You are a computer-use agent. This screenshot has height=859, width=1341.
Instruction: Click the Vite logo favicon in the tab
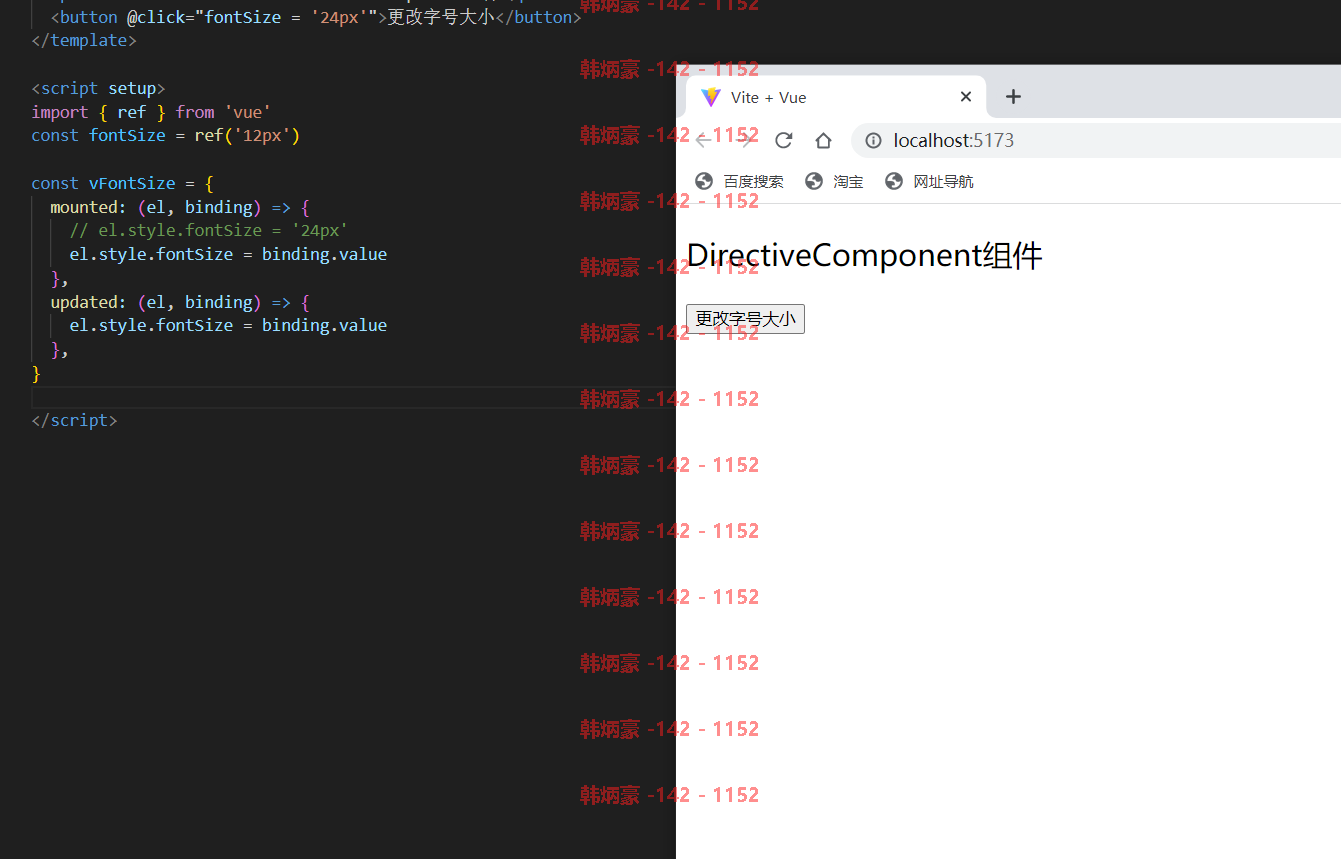pos(710,97)
